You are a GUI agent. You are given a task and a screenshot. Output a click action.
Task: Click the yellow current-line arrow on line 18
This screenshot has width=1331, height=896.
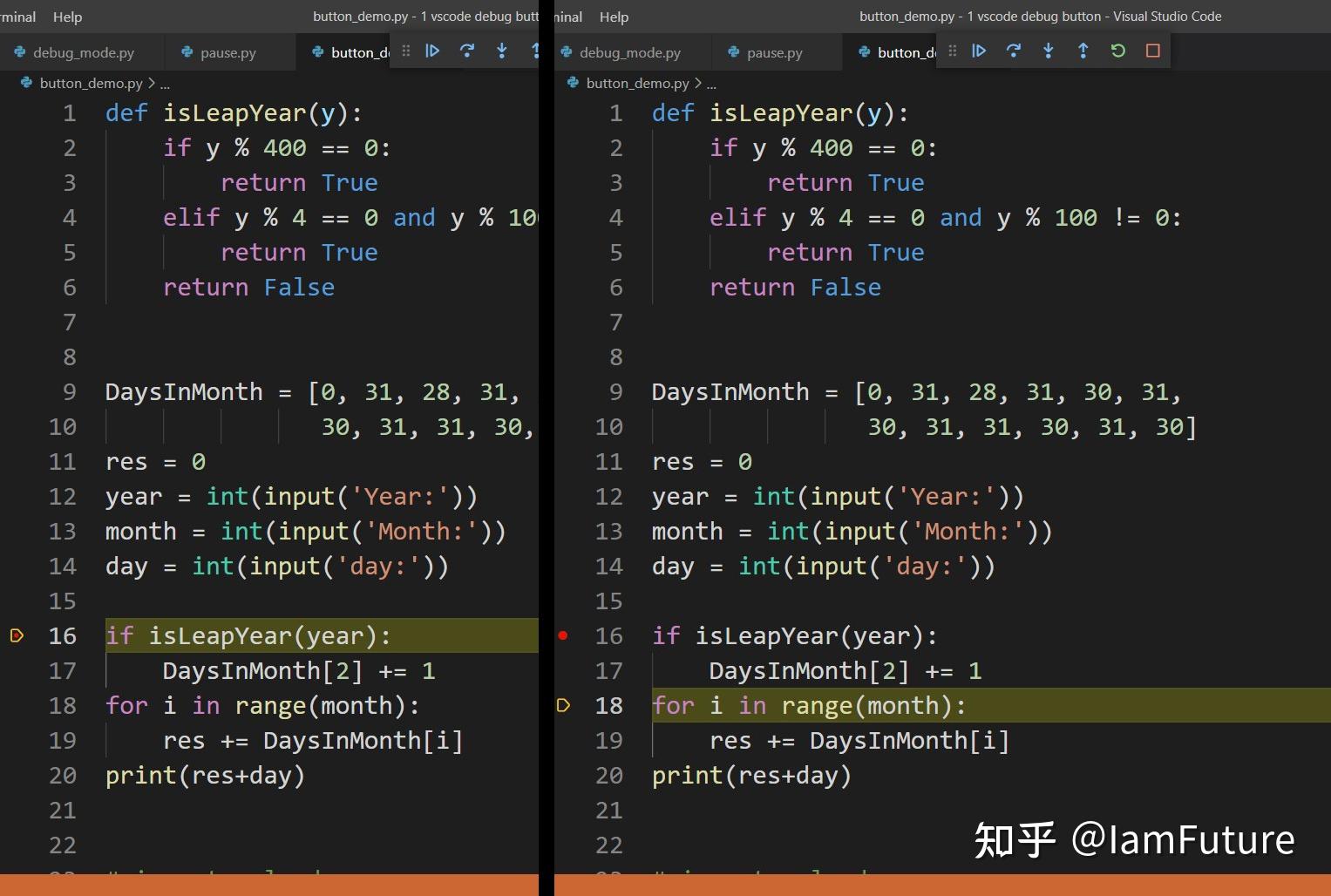point(564,705)
